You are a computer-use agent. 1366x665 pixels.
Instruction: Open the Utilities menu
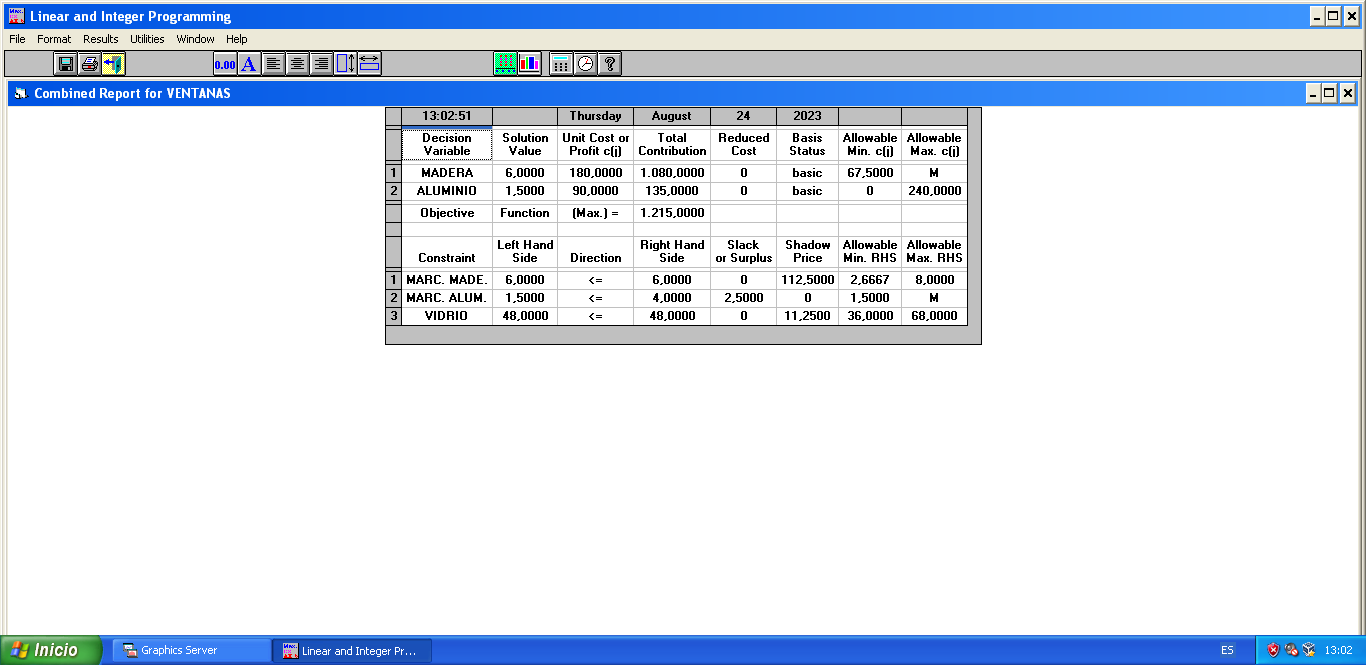(146, 39)
